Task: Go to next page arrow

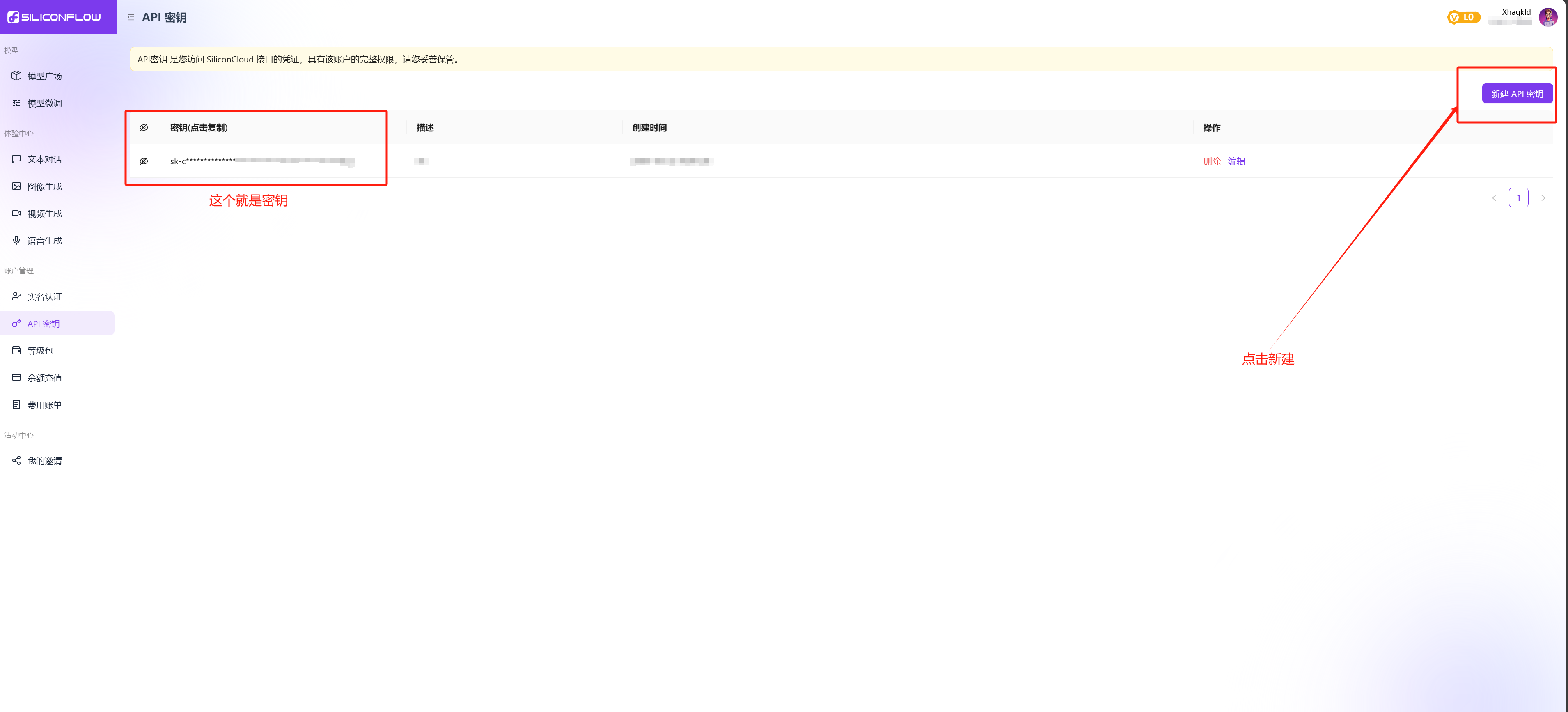Action: pos(1543,198)
